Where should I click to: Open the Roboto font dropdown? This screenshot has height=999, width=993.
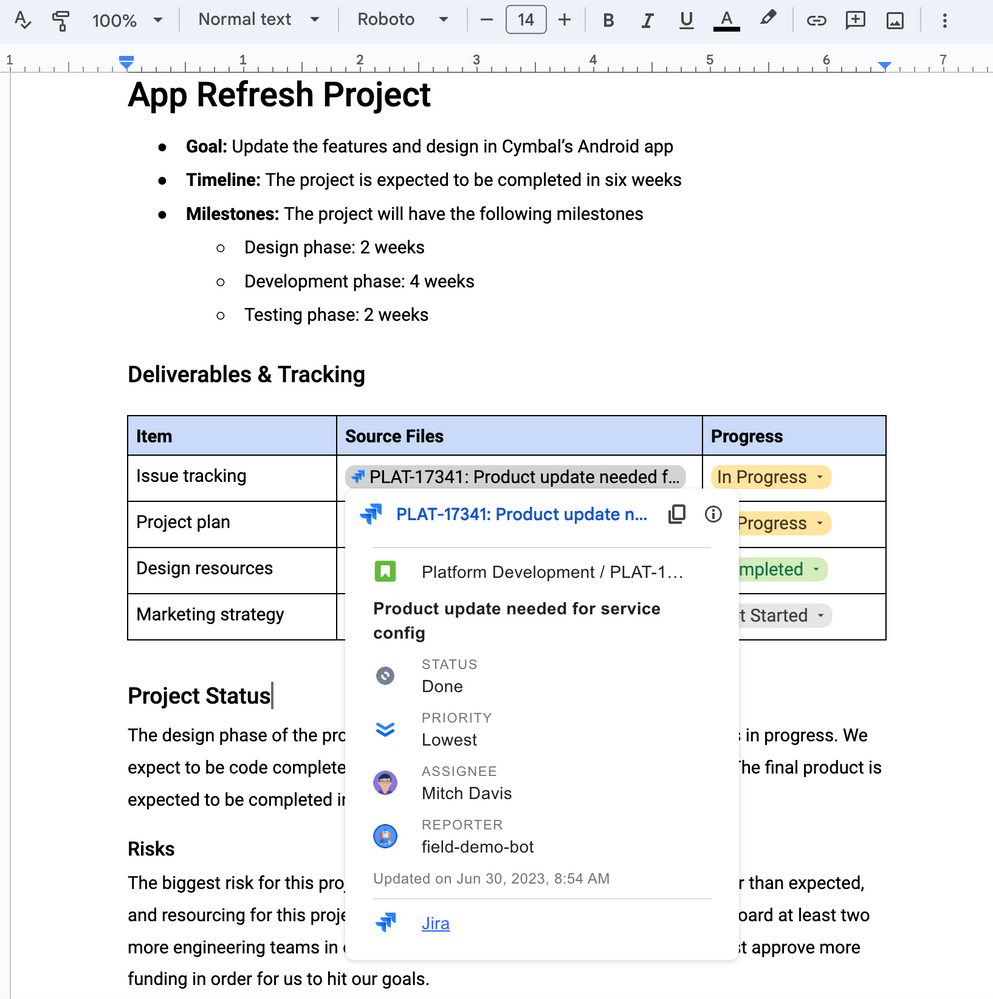pos(403,20)
